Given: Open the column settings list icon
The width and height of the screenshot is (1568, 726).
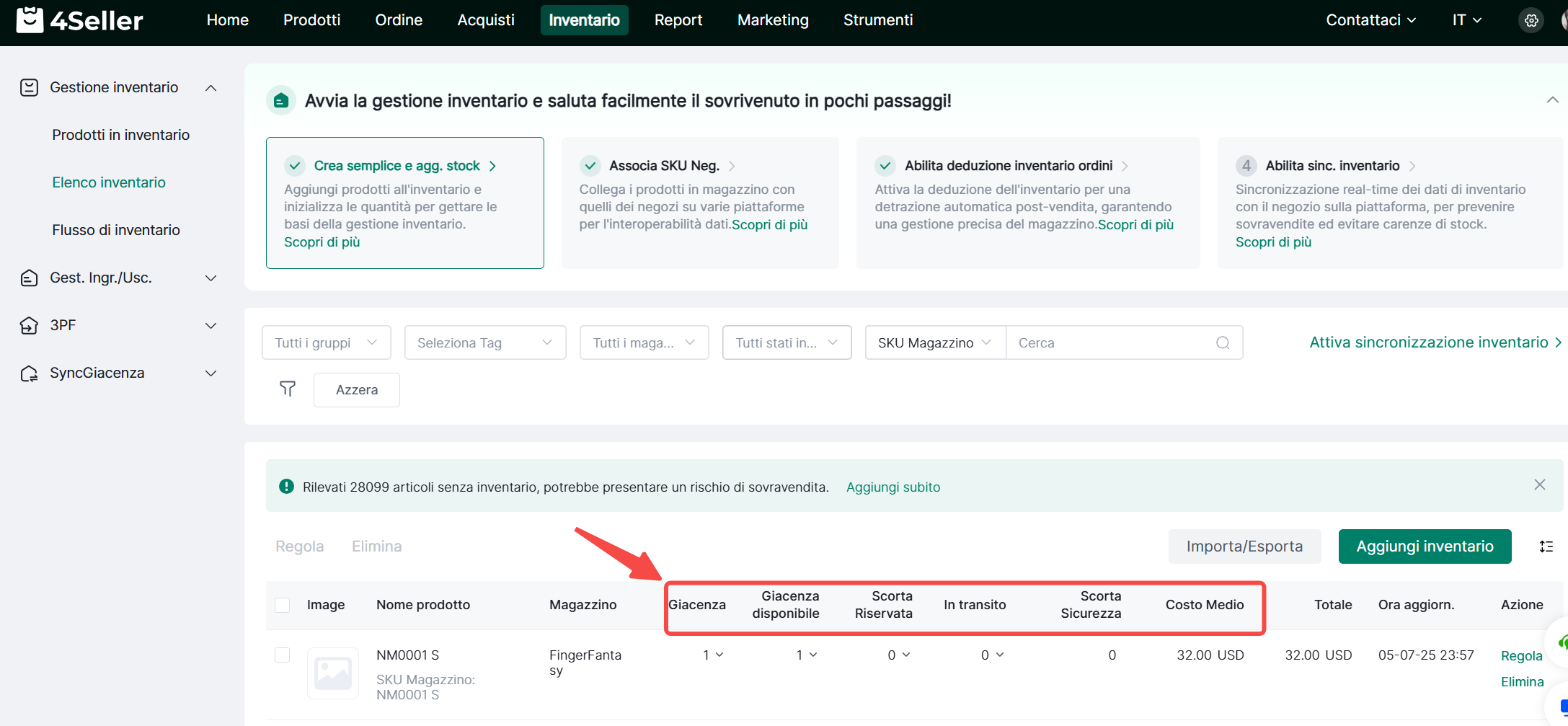Looking at the screenshot, I should (1546, 546).
